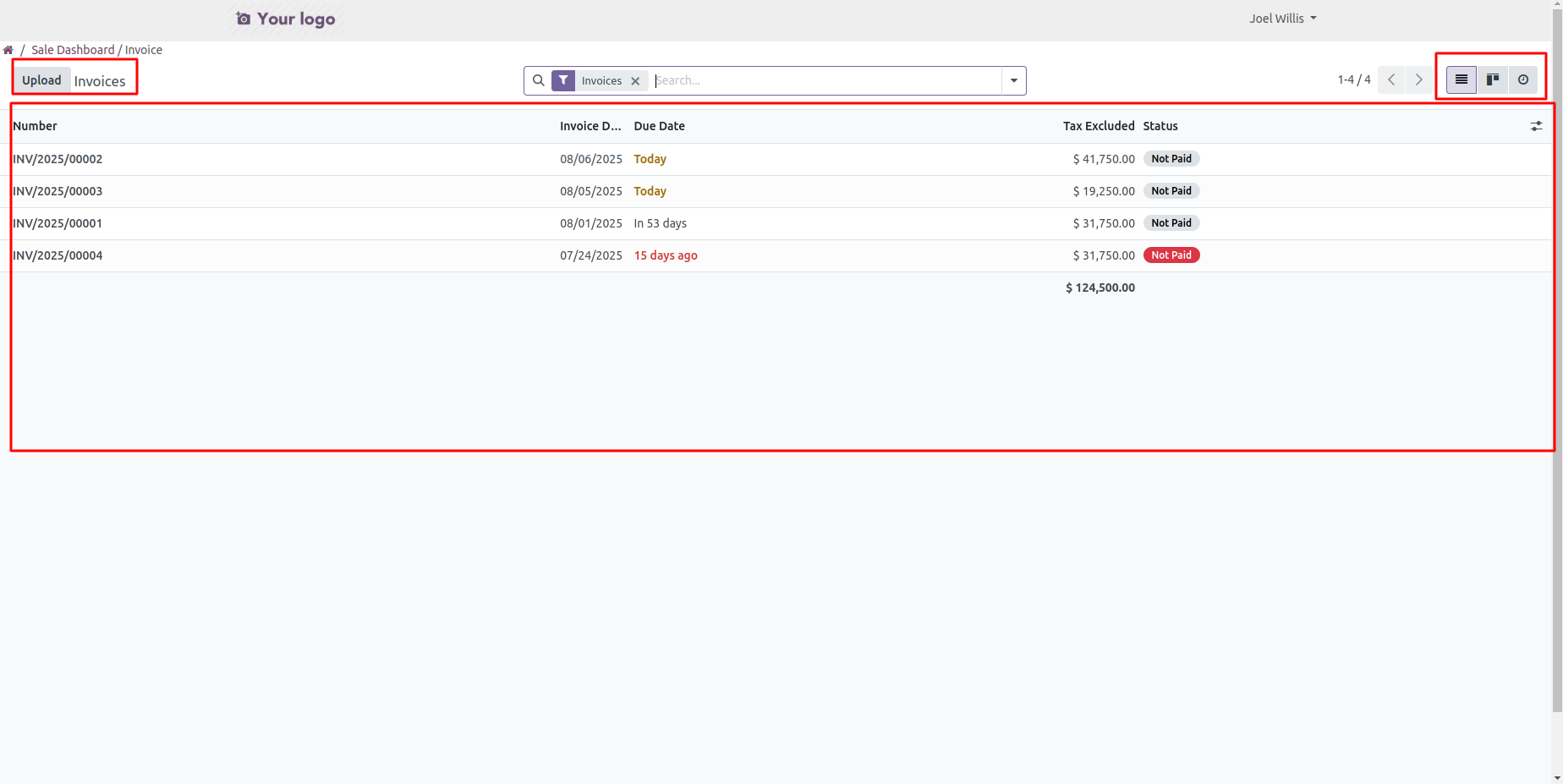Click the Your logo image
Image resolution: width=1563 pixels, height=784 pixels.
pos(286,19)
